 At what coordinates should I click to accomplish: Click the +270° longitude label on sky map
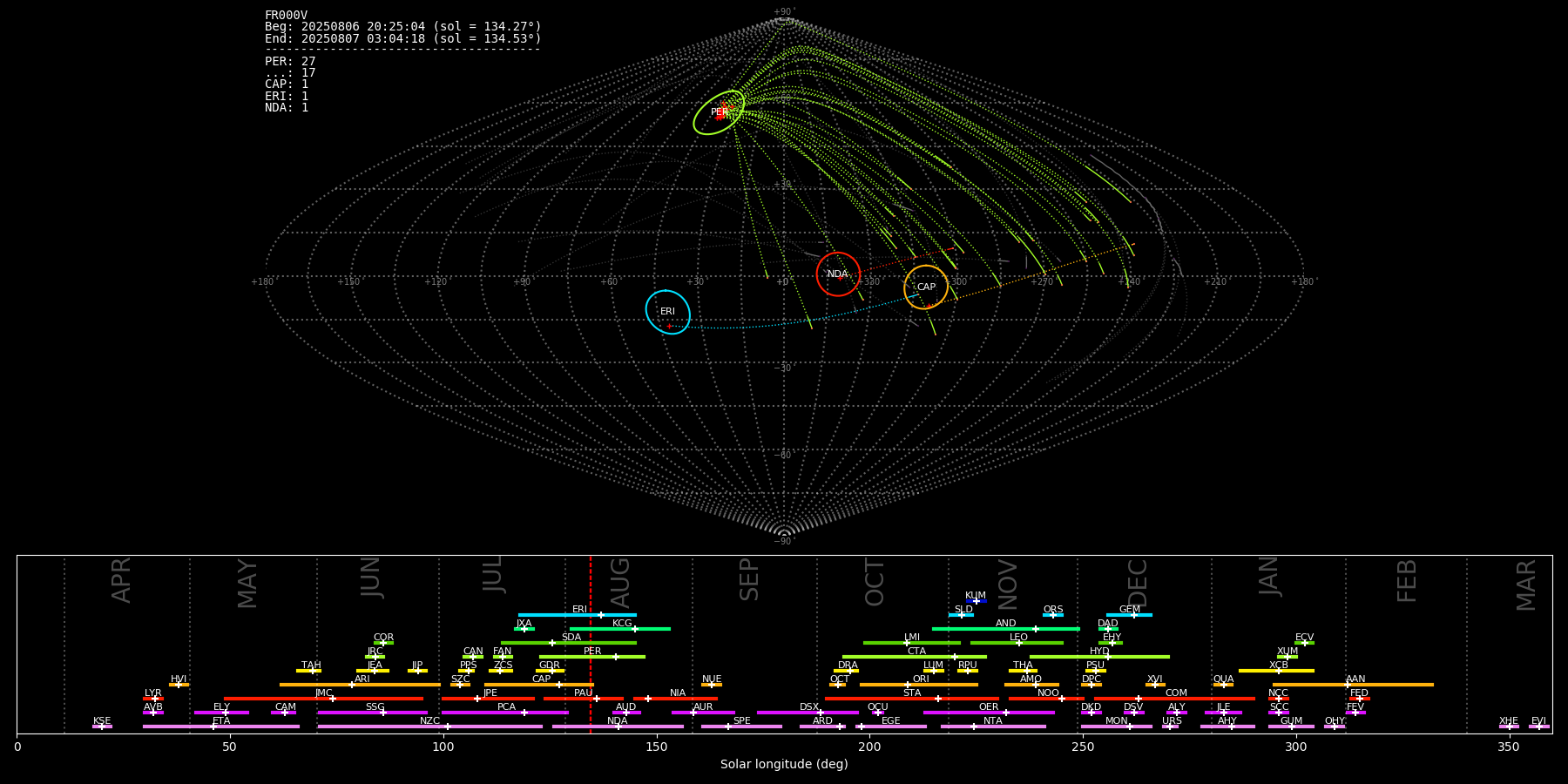pos(1043,281)
